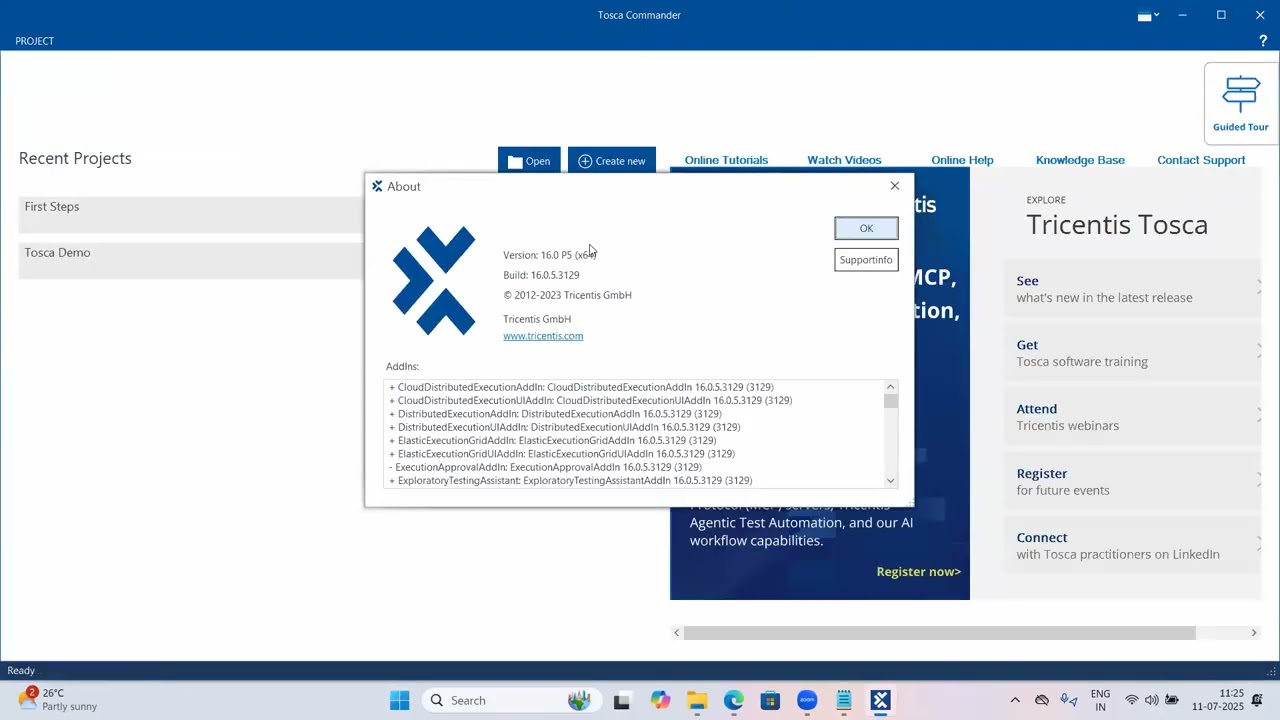Viewport: 1280px width, 720px height.
Task: Attend Tricentis webinars
Action: 1134,417
